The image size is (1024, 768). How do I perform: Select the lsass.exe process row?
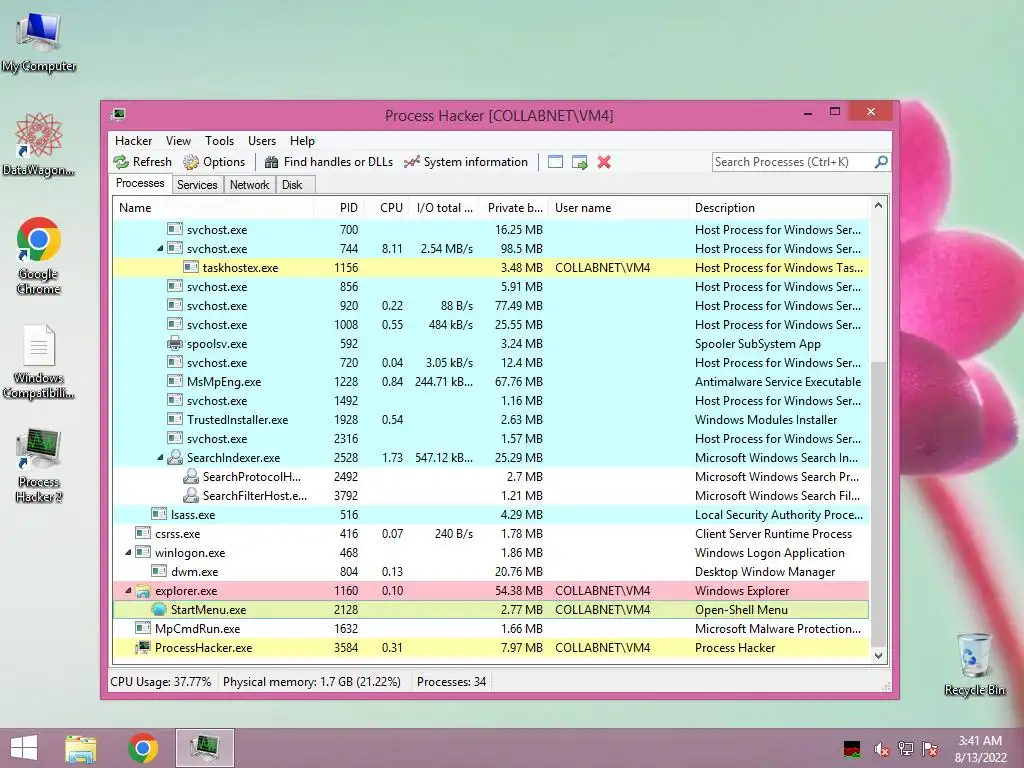(x=491, y=515)
